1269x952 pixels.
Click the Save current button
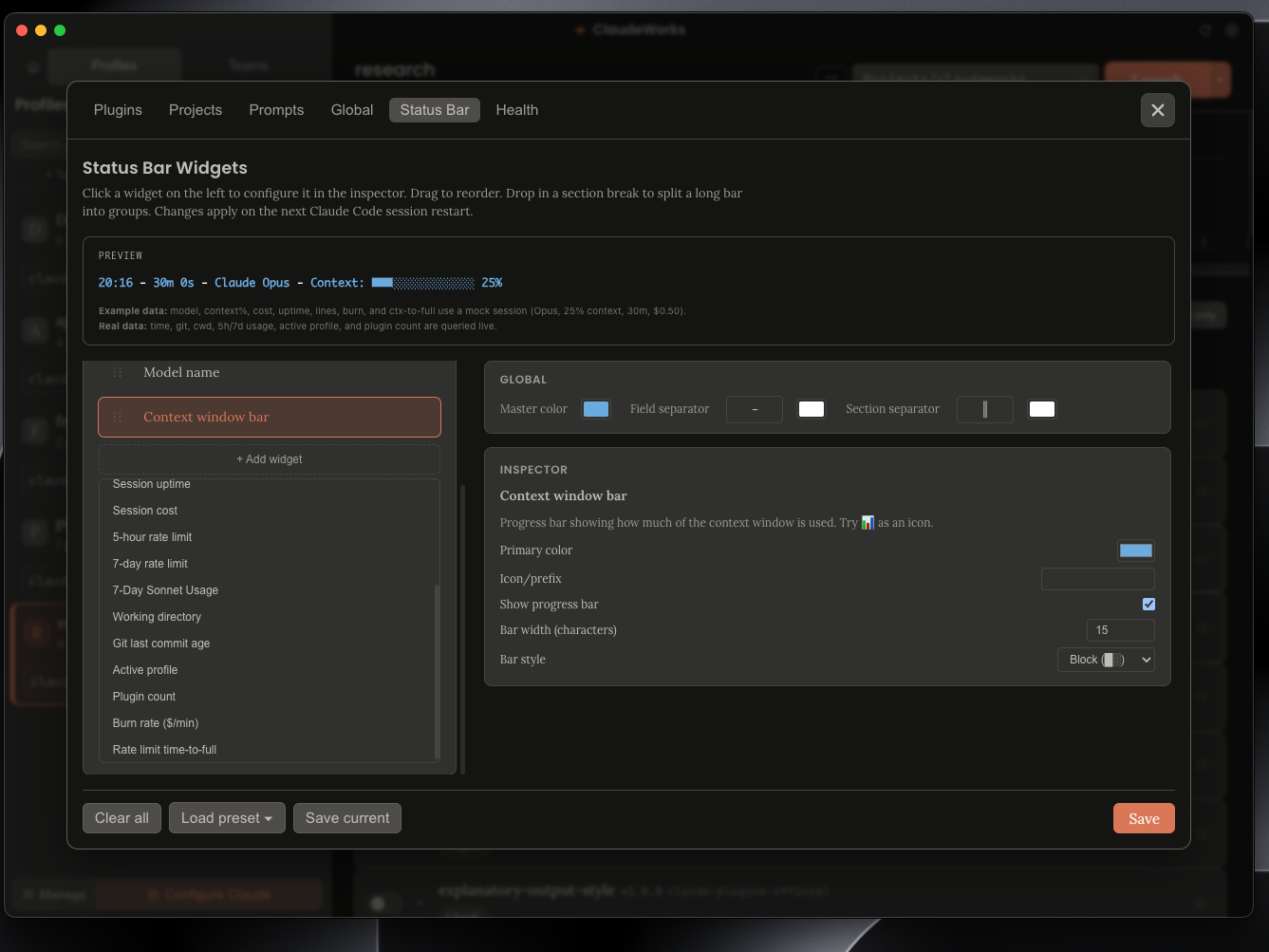tap(347, 817)
